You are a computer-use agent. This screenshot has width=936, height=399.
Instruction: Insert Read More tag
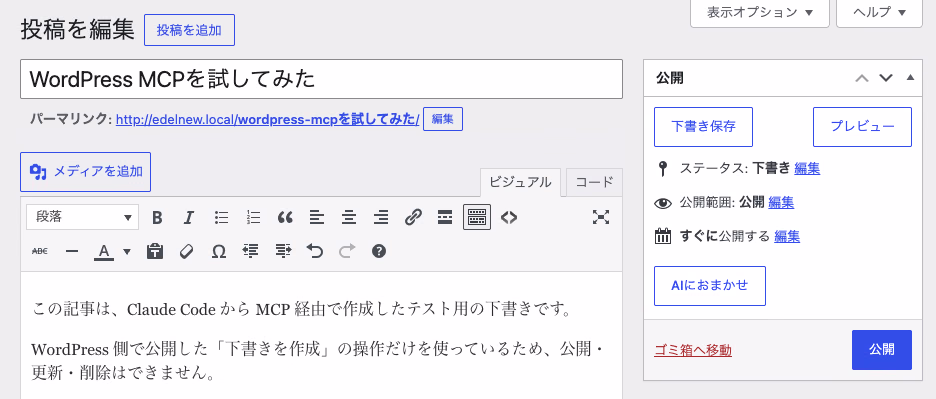[445, 217]
